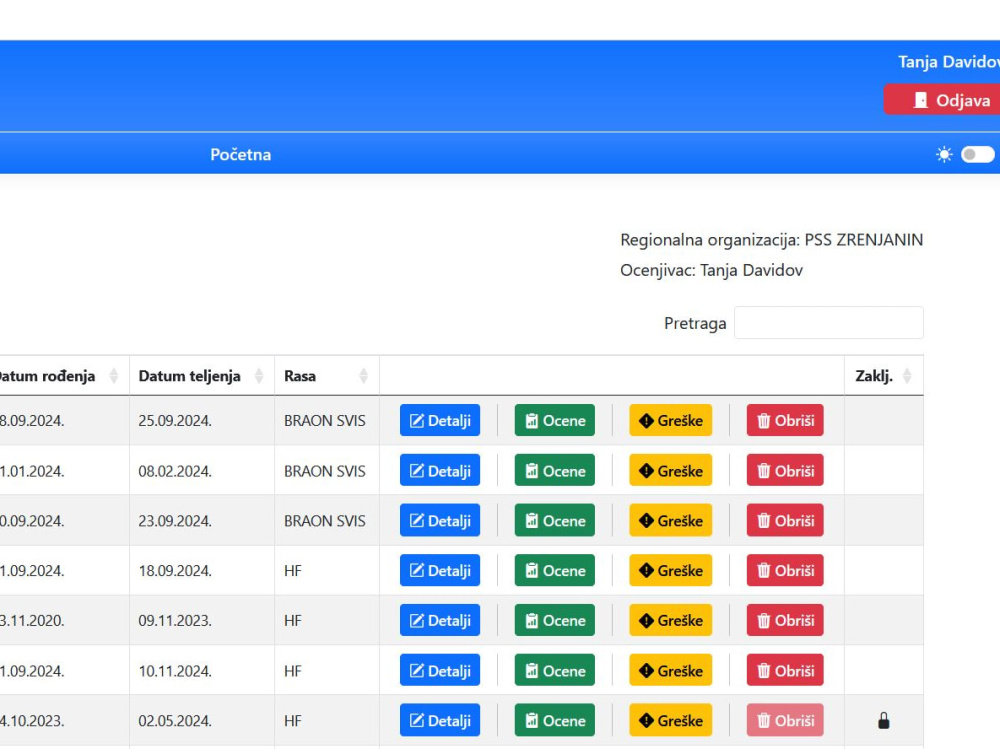1000x749 pixels.
Task: Open Detalji for row with teljenje 25.09.2024.
Action: pos(439,420)
